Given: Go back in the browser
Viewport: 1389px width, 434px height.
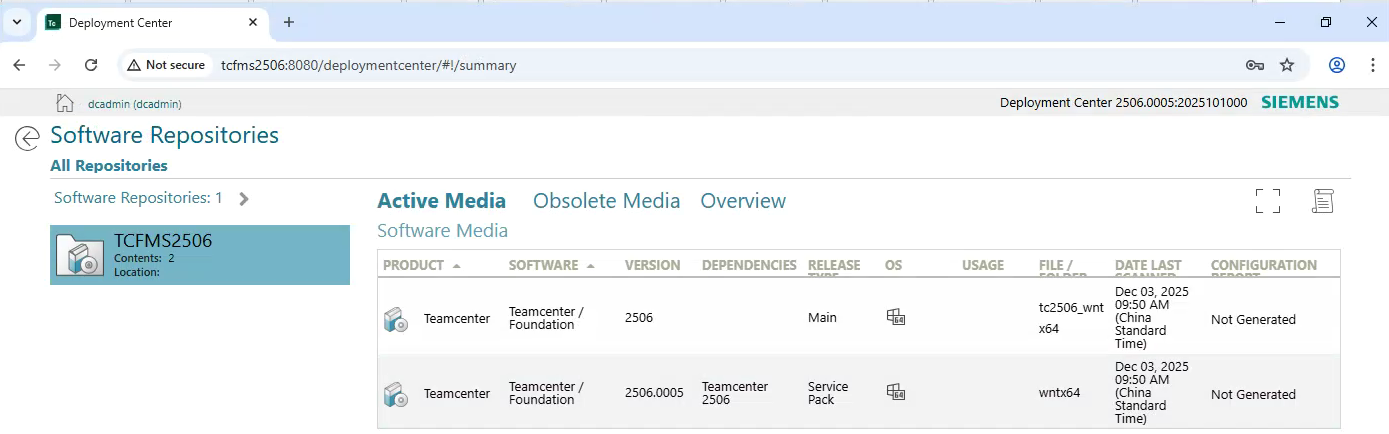Looking at the screenshot, I should point(19,65).
